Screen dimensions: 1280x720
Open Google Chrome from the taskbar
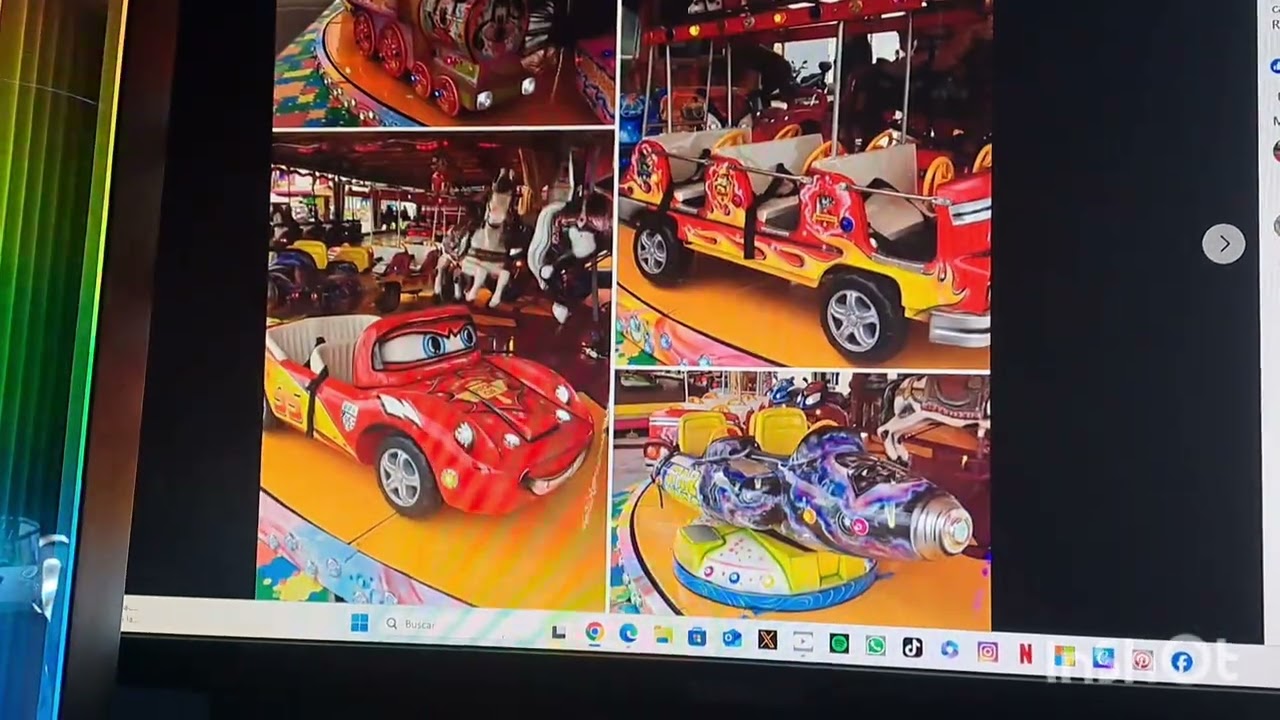[x=594, y=632]
